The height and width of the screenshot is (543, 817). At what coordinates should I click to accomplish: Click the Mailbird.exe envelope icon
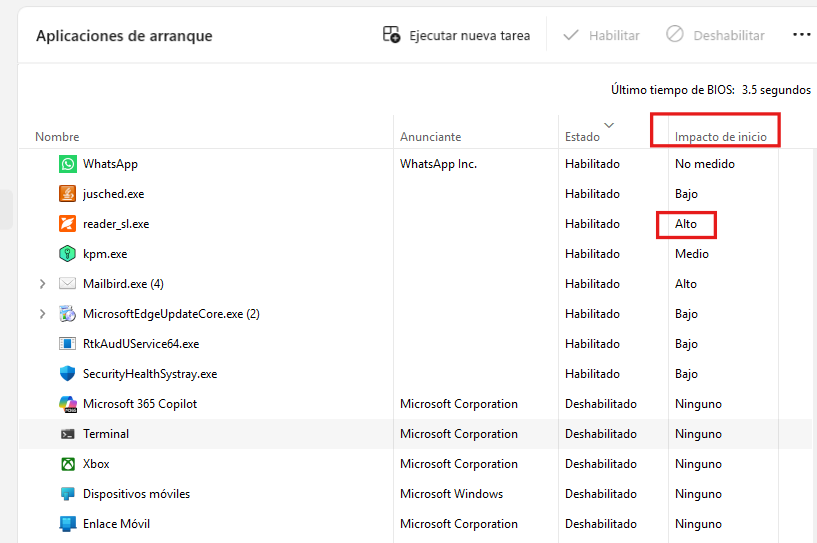67,283
